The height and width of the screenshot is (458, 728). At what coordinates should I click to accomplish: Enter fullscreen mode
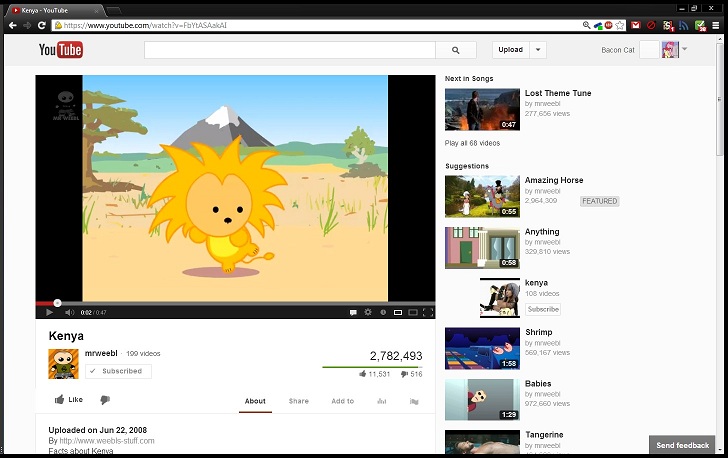[x=428, y=312]
